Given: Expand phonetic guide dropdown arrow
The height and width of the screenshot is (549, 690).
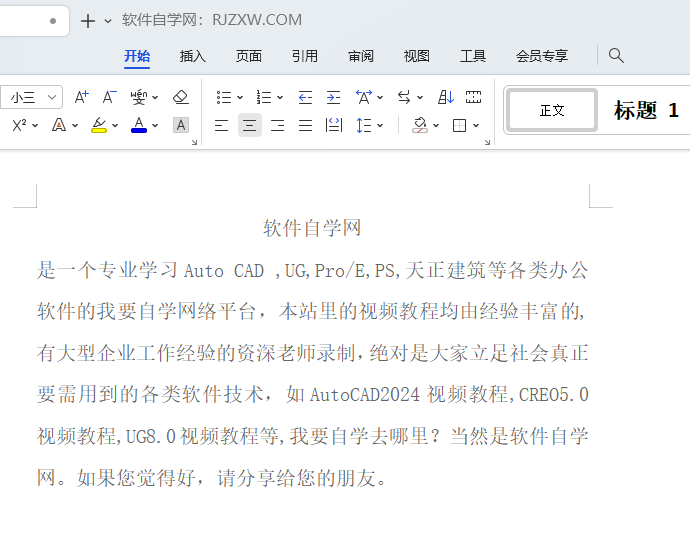Looking at the screenshot, I should pyautogui.click(x=155, y=98).
